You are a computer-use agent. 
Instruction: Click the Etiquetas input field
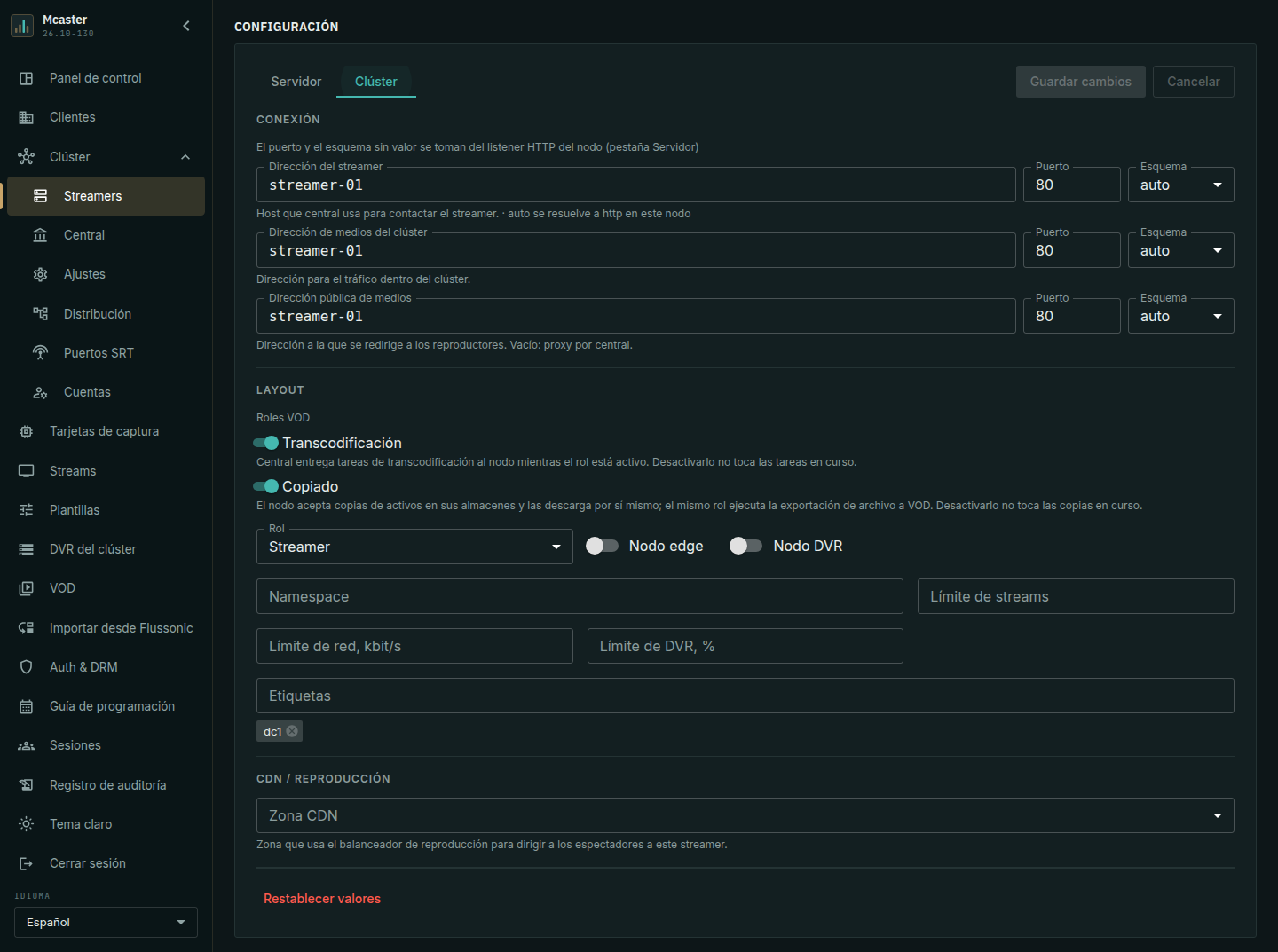click(745, 696)
